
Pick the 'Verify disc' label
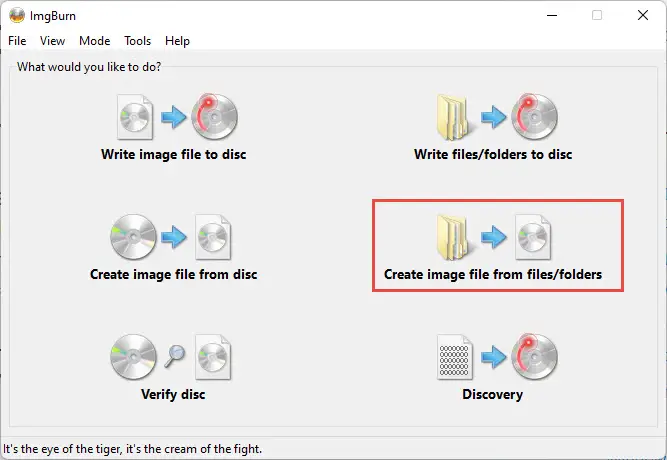point(173,394)
